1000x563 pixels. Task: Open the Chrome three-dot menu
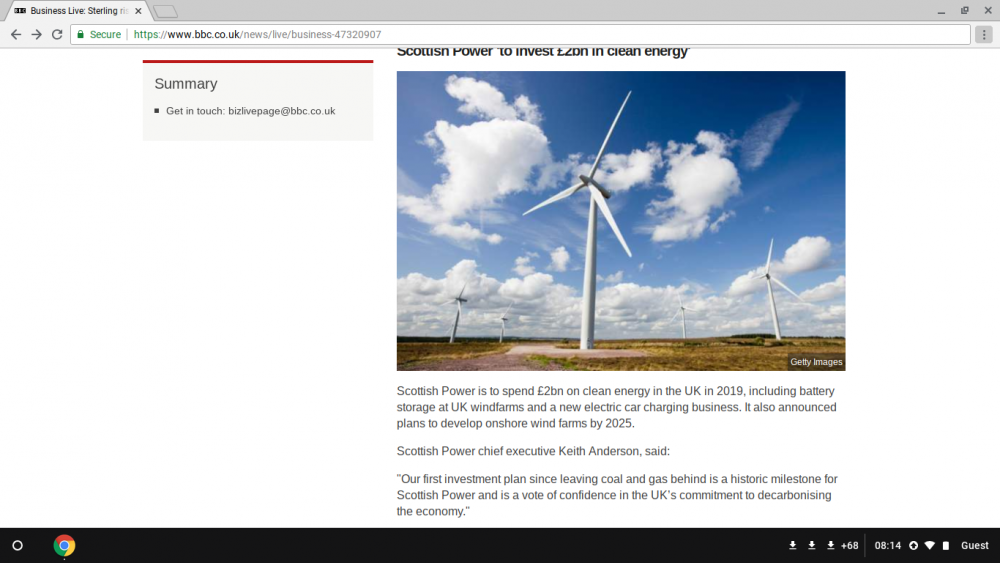click(984, 34)
